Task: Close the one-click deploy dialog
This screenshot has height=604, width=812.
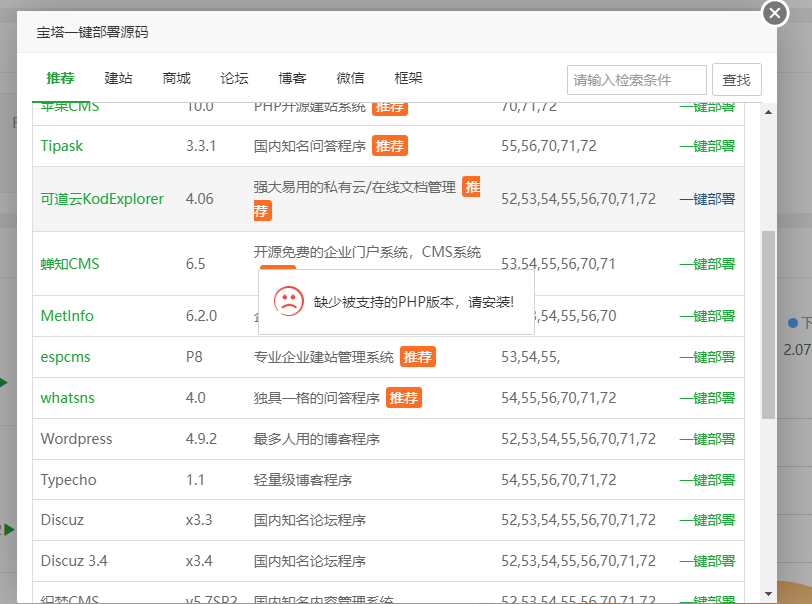Action: (775, 13)
